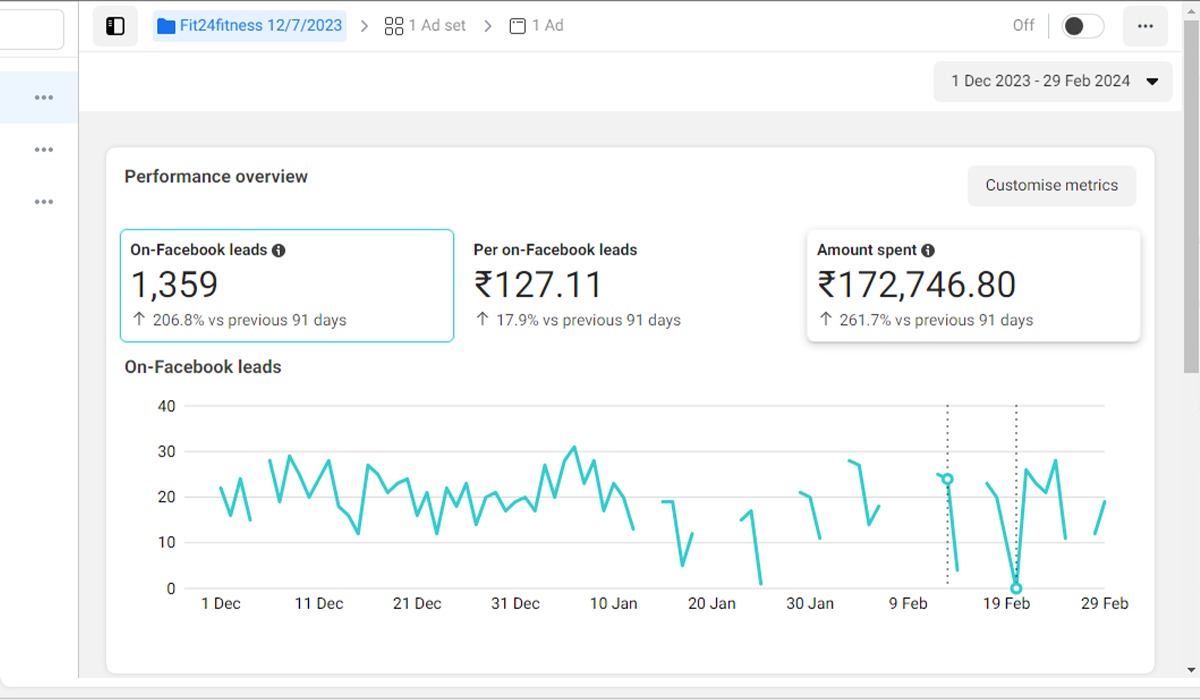Select the Amount spent metric card
The width and height of the screenshot is (1200, 700).
click(972, 286)
